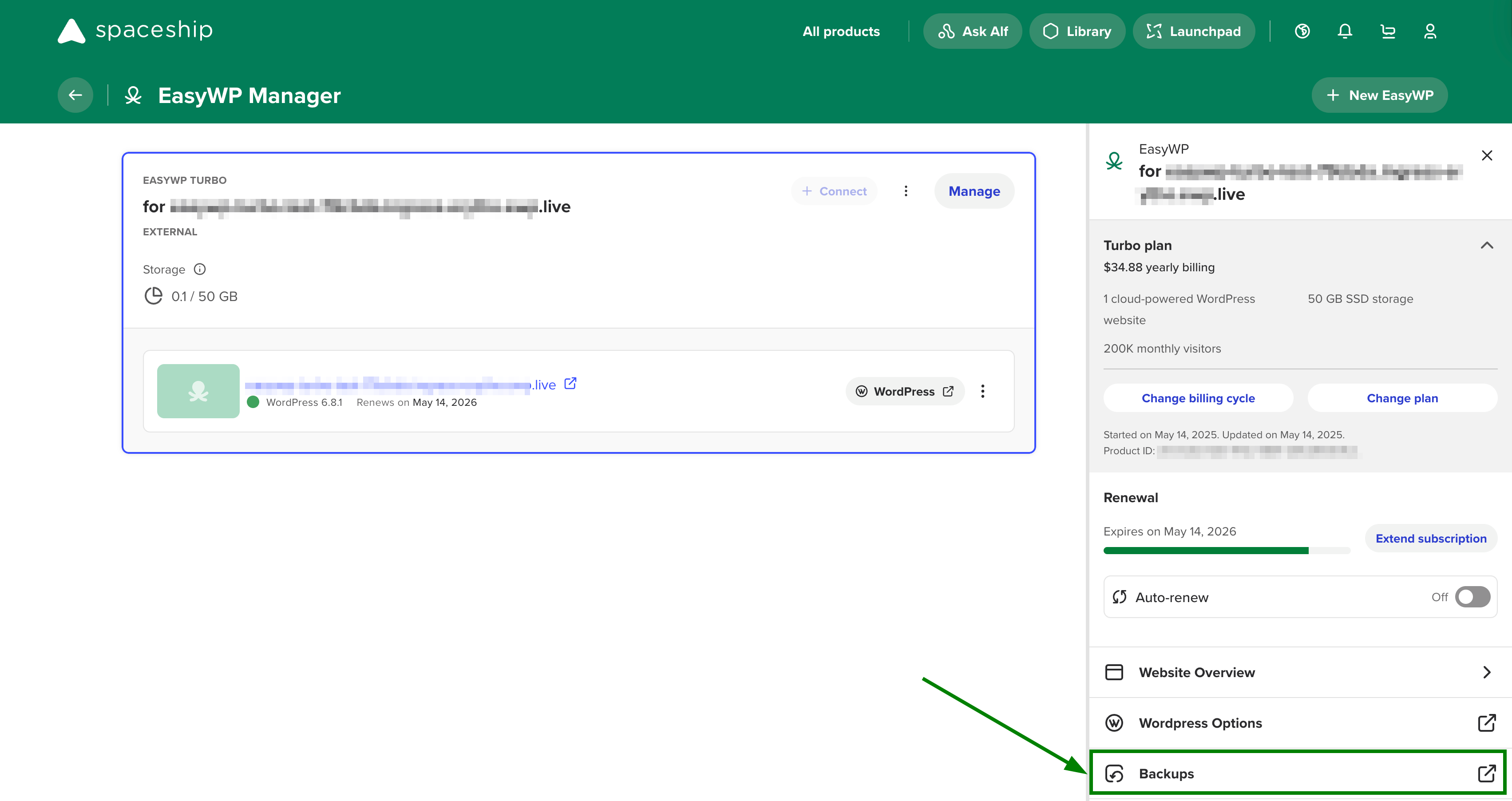
Task: Click the Storage info icon
Action: (x=200, y=269)
